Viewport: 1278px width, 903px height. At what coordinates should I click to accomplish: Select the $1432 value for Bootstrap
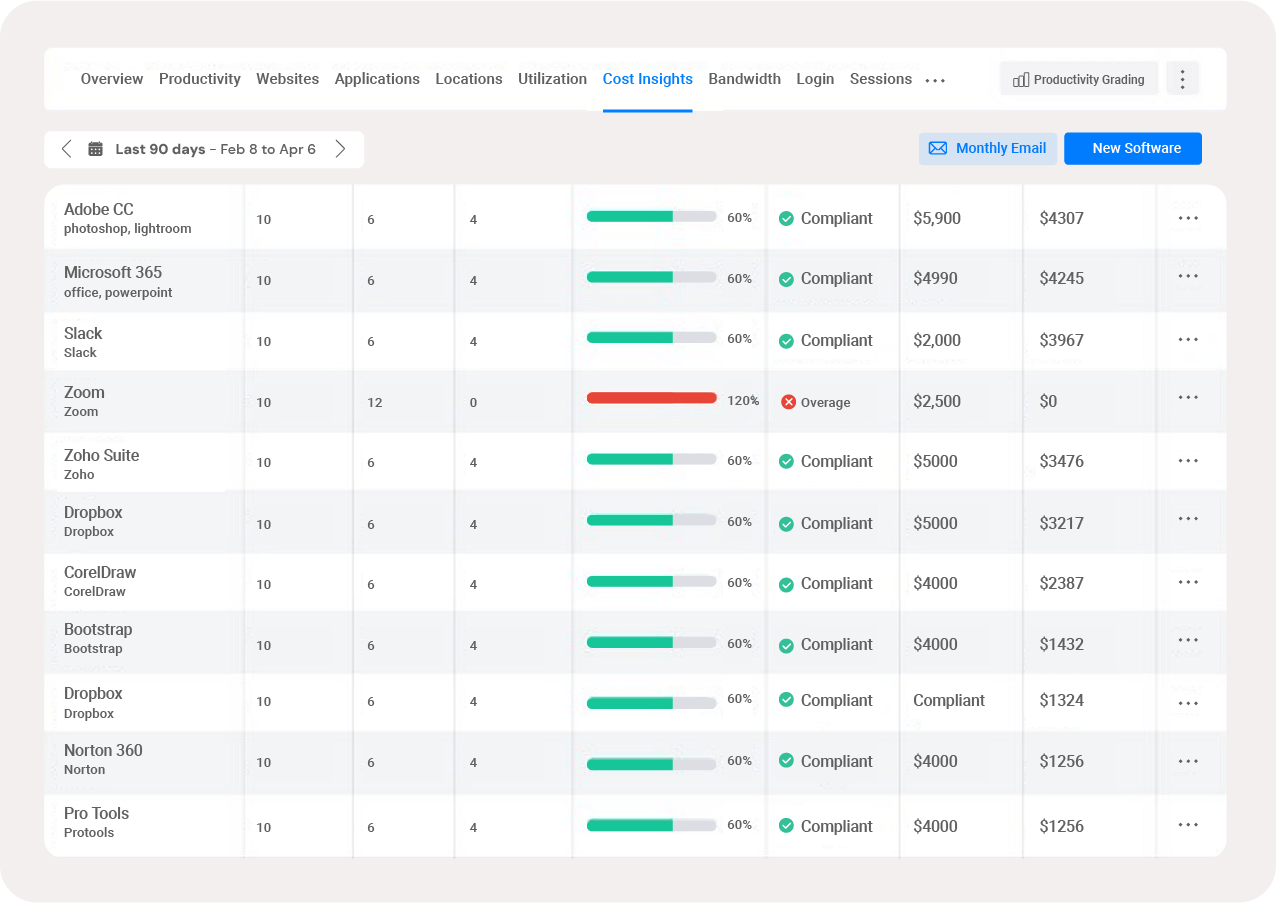[1062, 644]
